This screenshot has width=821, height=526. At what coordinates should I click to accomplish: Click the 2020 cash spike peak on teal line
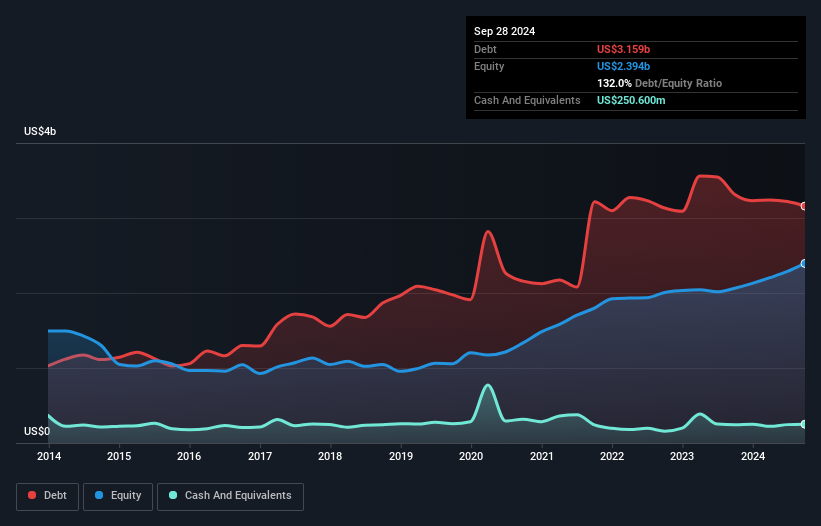click(x=488, y=386)
